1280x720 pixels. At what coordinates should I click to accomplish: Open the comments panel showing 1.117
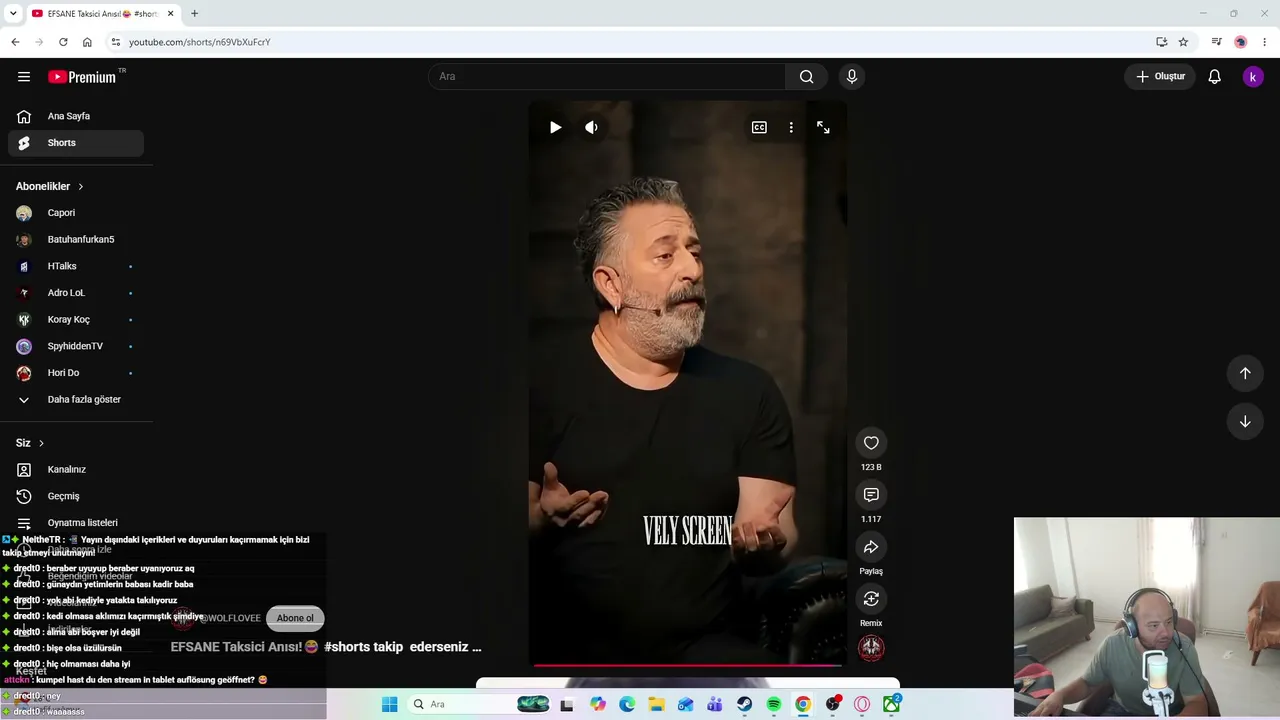(x=871, y=495)
